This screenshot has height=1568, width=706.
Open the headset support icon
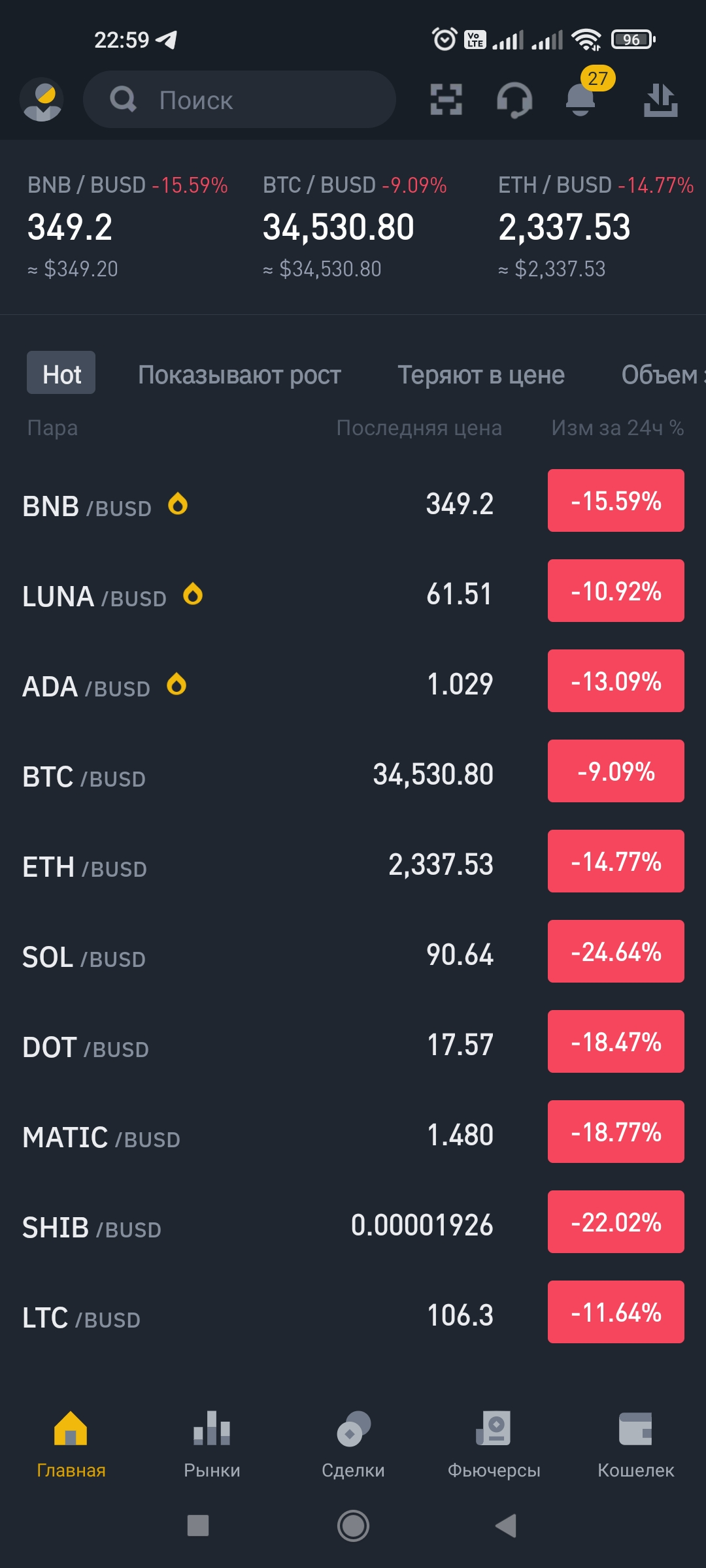[514, 100]
